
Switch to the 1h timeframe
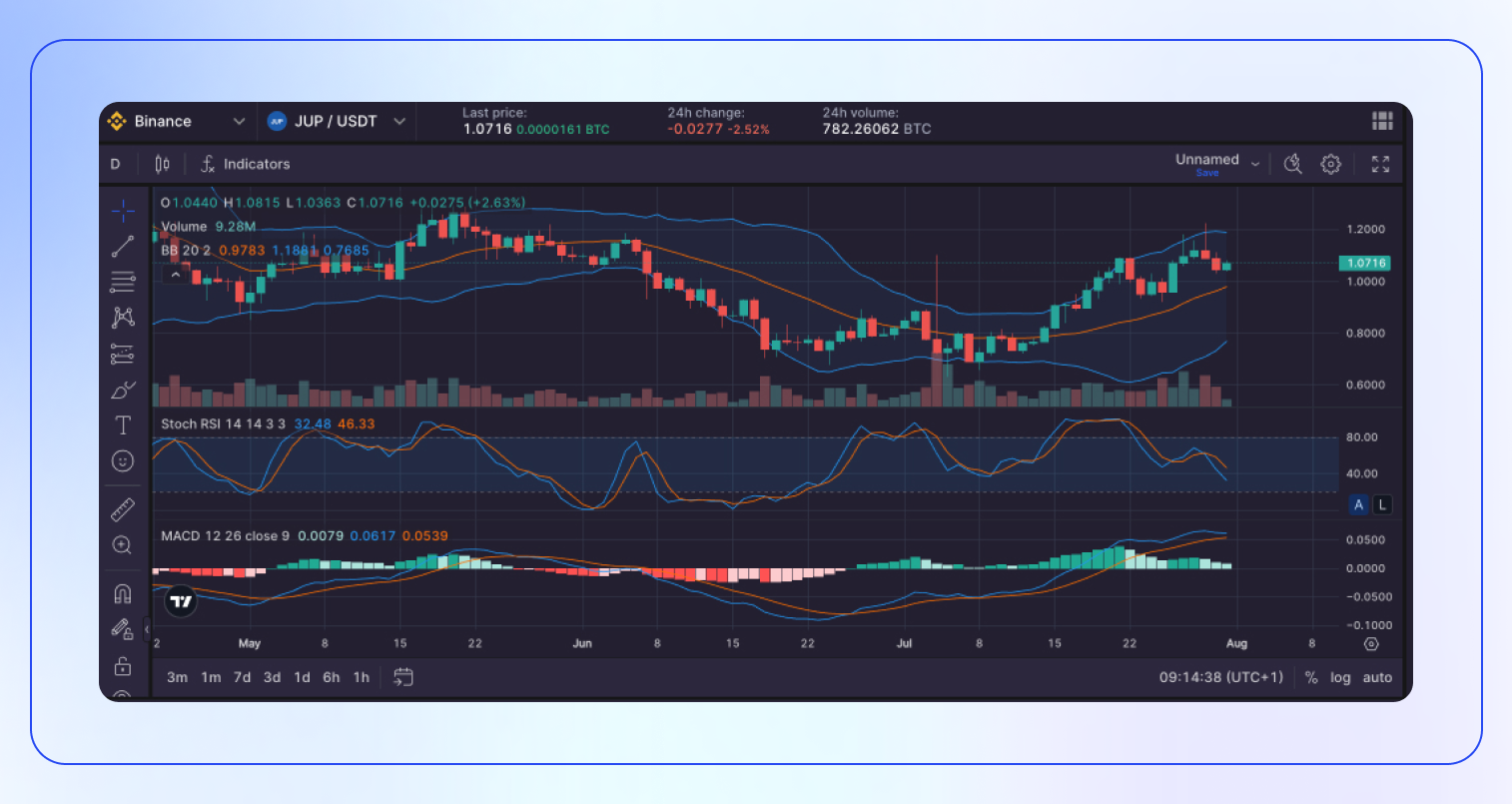(x=362, y=677)
